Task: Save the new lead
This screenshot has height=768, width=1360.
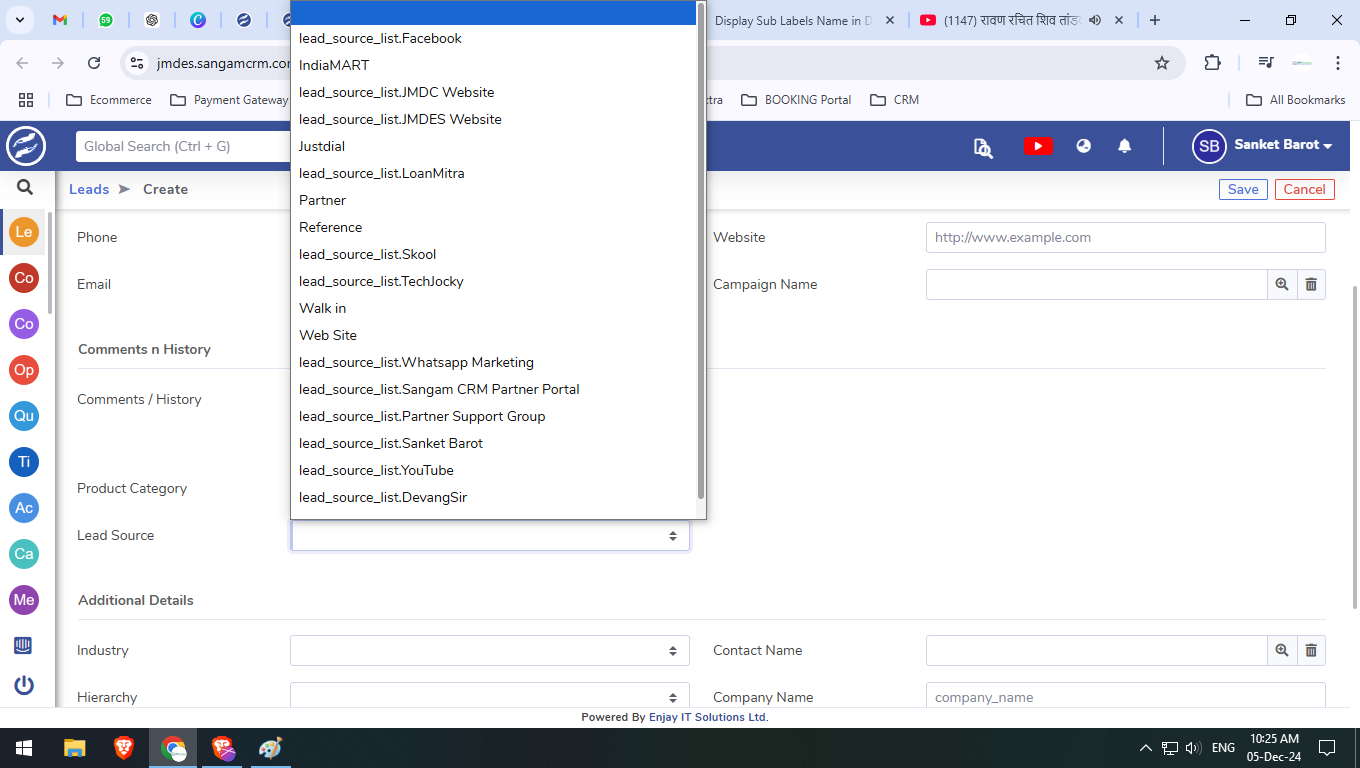Action: tap(1243, 189)
